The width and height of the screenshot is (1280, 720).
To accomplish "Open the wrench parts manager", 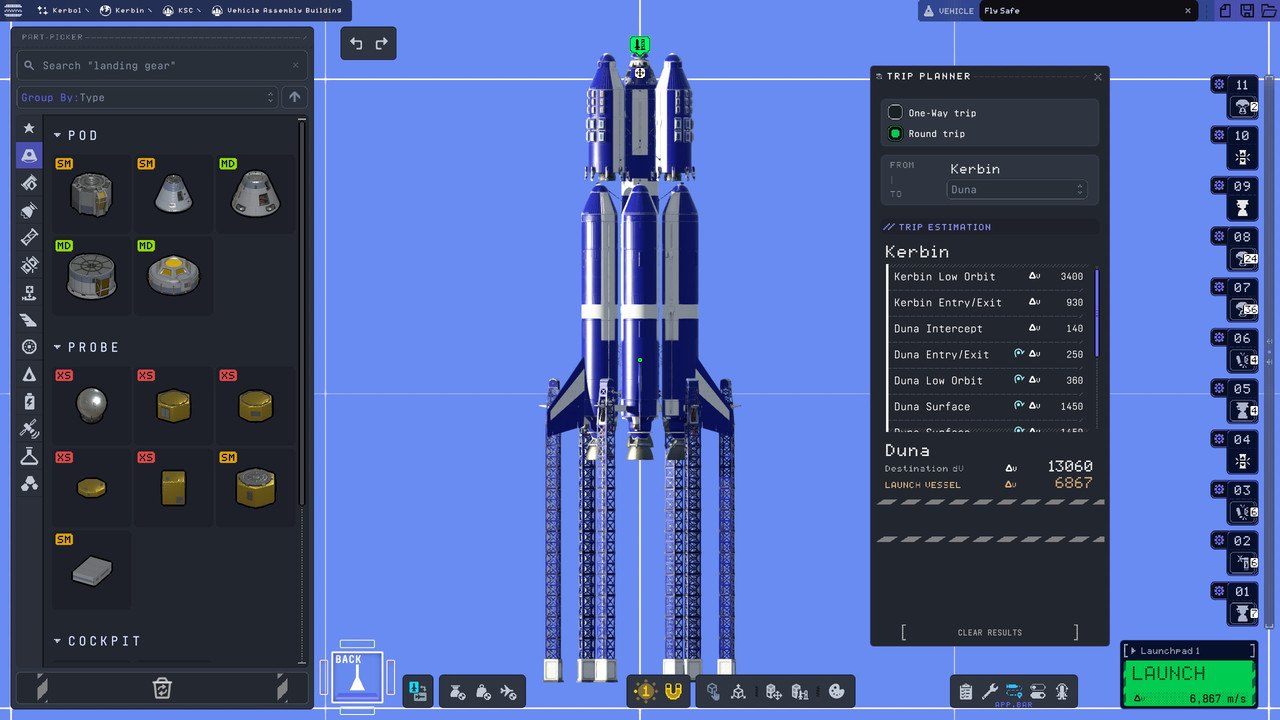I will click(x=990, y=691).
